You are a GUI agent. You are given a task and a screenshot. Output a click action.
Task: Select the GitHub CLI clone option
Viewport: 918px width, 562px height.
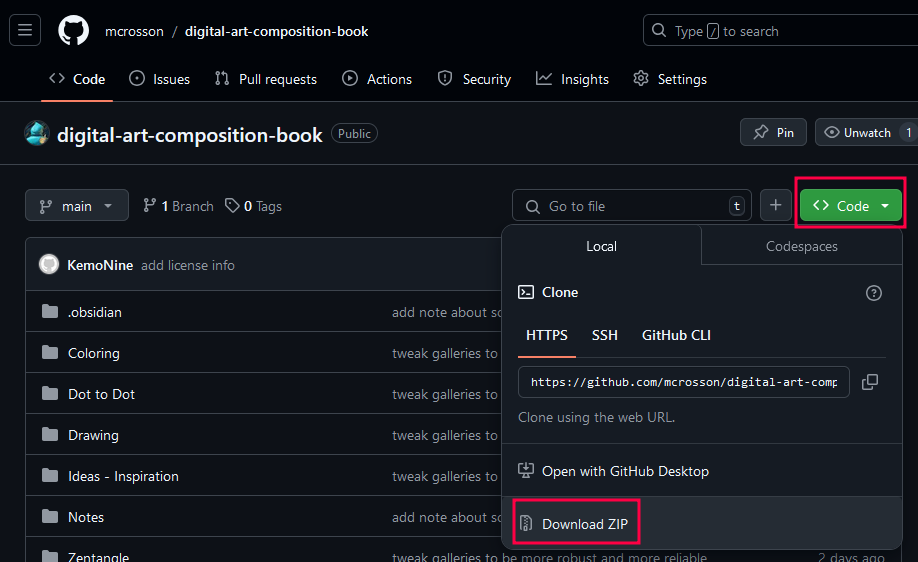click(676, 335)
